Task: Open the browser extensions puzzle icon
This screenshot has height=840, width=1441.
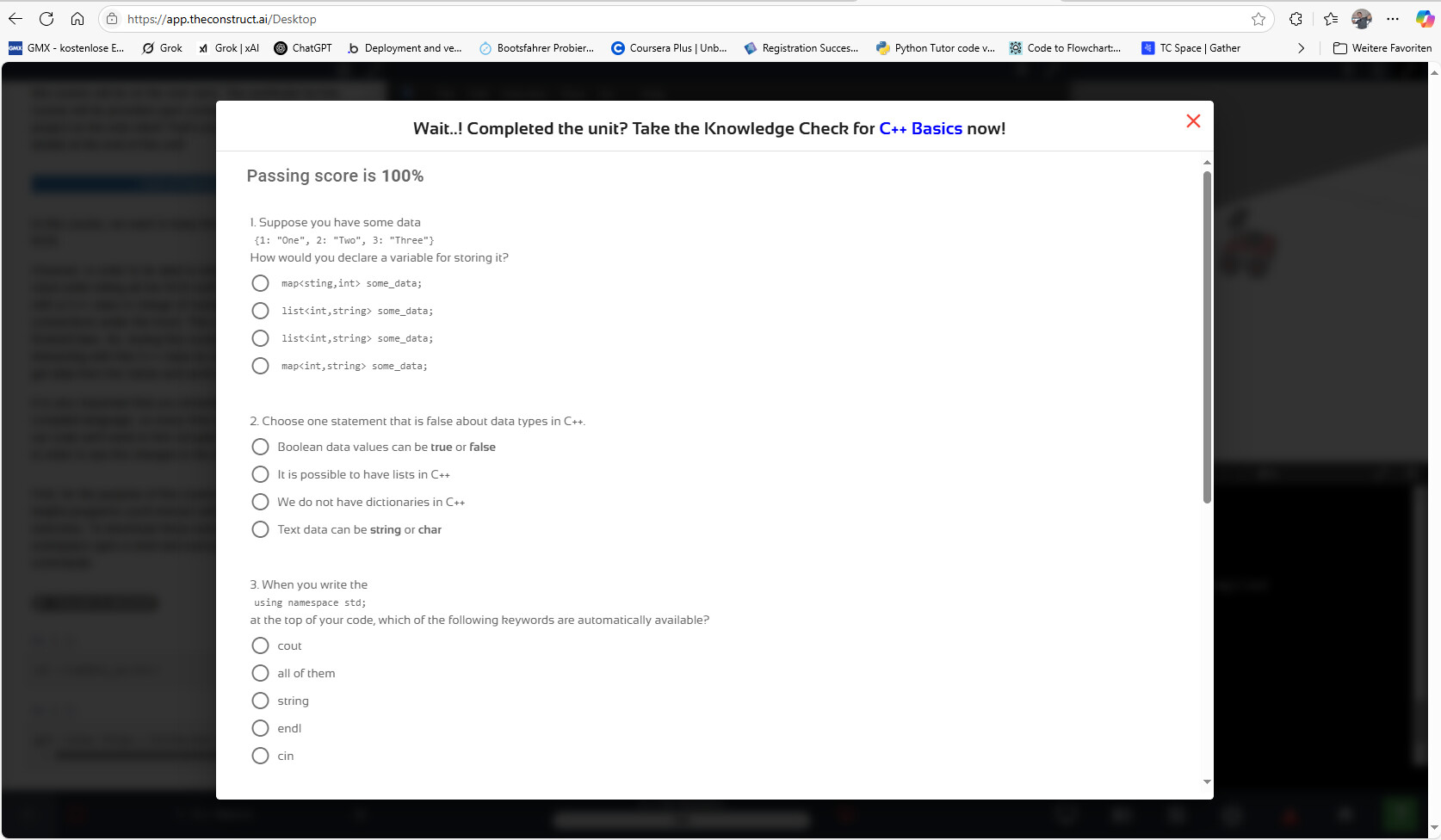Action: pos(1296,19)
